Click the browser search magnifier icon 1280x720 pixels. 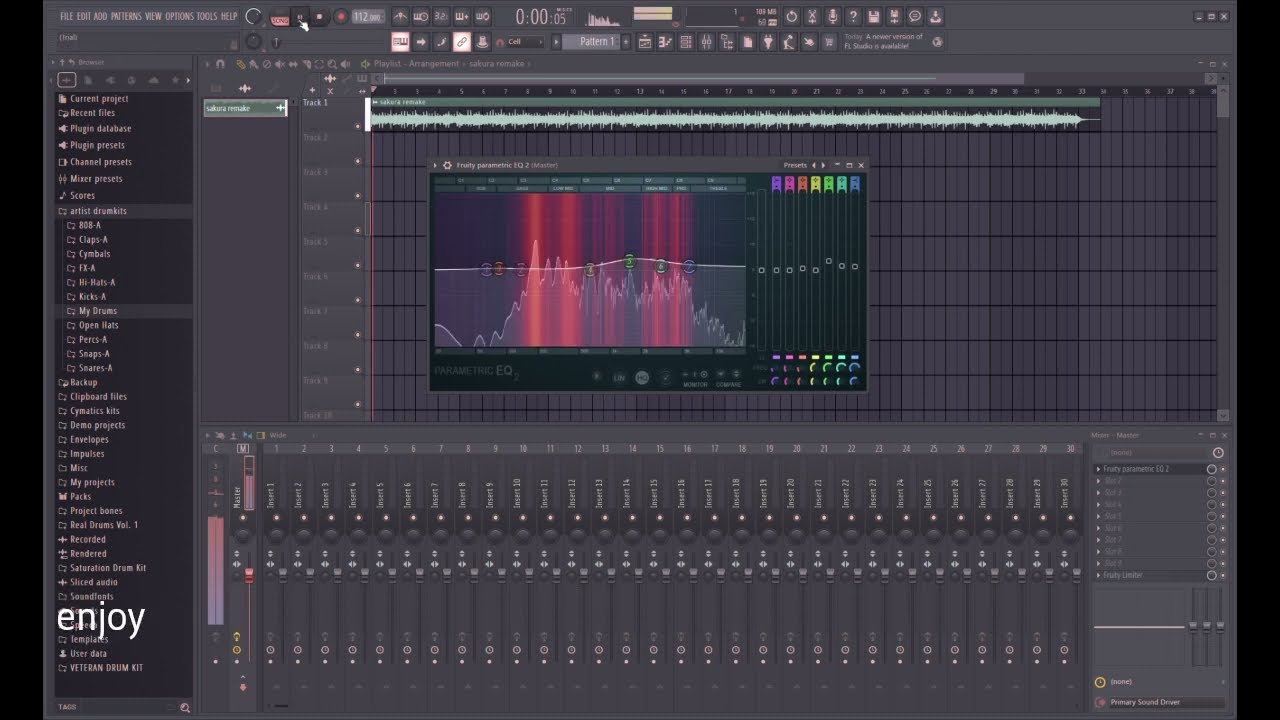point(184,708)
